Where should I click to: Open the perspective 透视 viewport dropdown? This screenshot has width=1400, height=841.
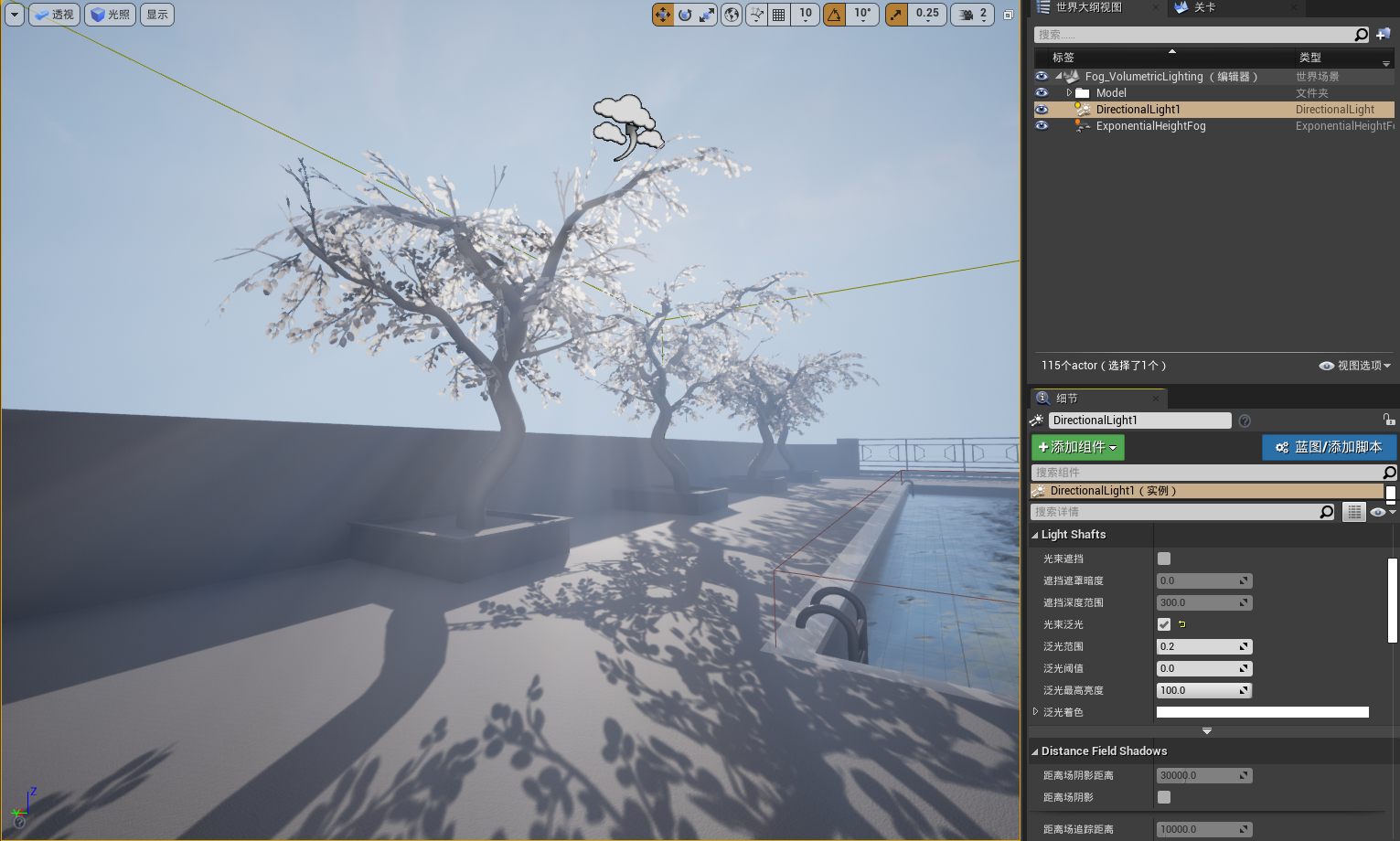pyautogui.click(x=54, y=14)
